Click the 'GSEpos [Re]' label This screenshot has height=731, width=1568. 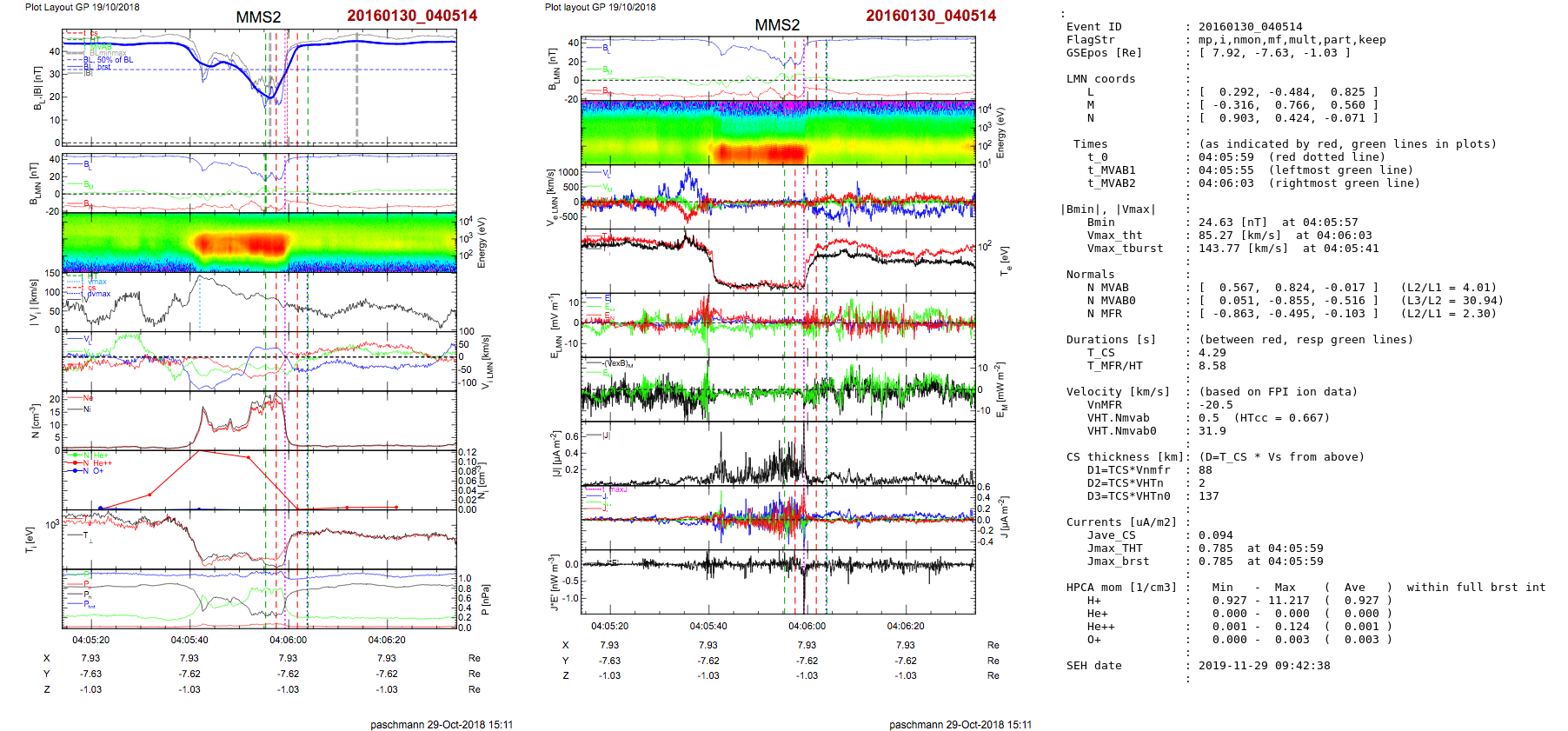coord(1104,53)
